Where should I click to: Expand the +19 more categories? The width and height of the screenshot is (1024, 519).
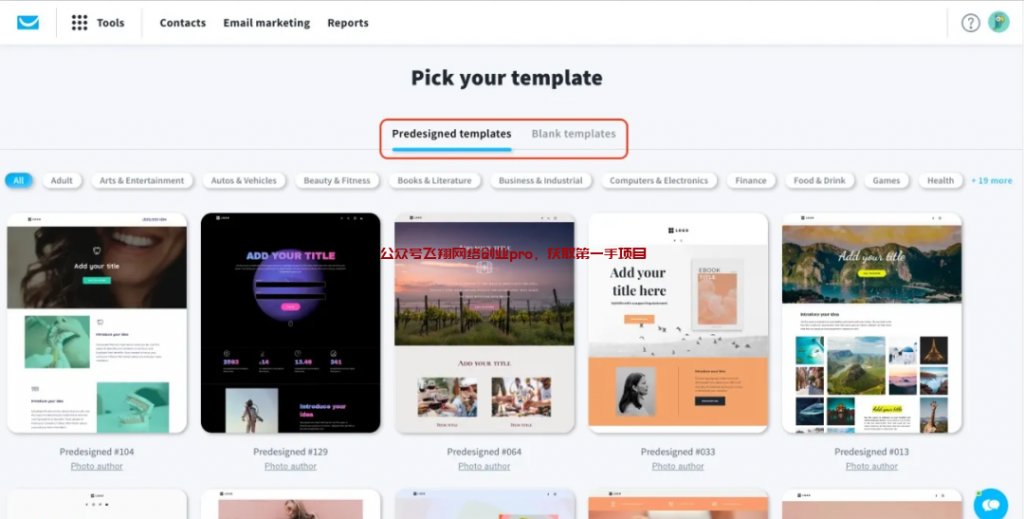991,181
